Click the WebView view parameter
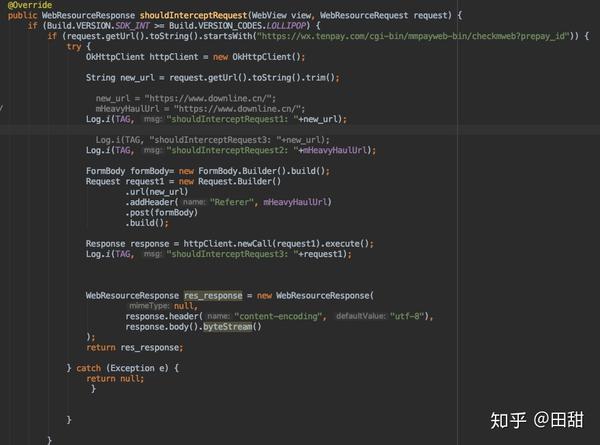The image size is (600, 445). pyautogui.click(x=281, y=15)
